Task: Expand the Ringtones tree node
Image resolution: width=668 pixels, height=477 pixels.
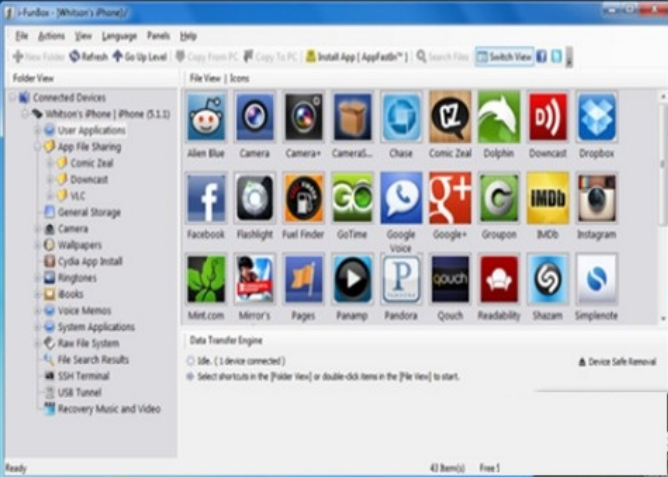Action: point(37,278)
